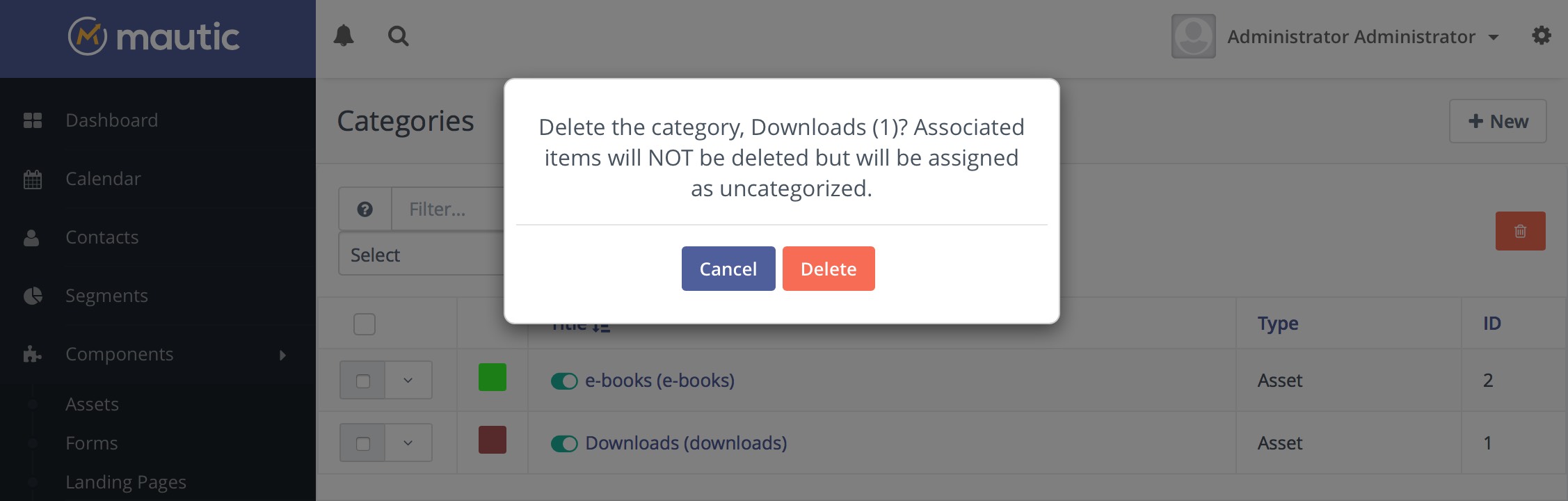Open the e-books row actions dropdown

408,381
